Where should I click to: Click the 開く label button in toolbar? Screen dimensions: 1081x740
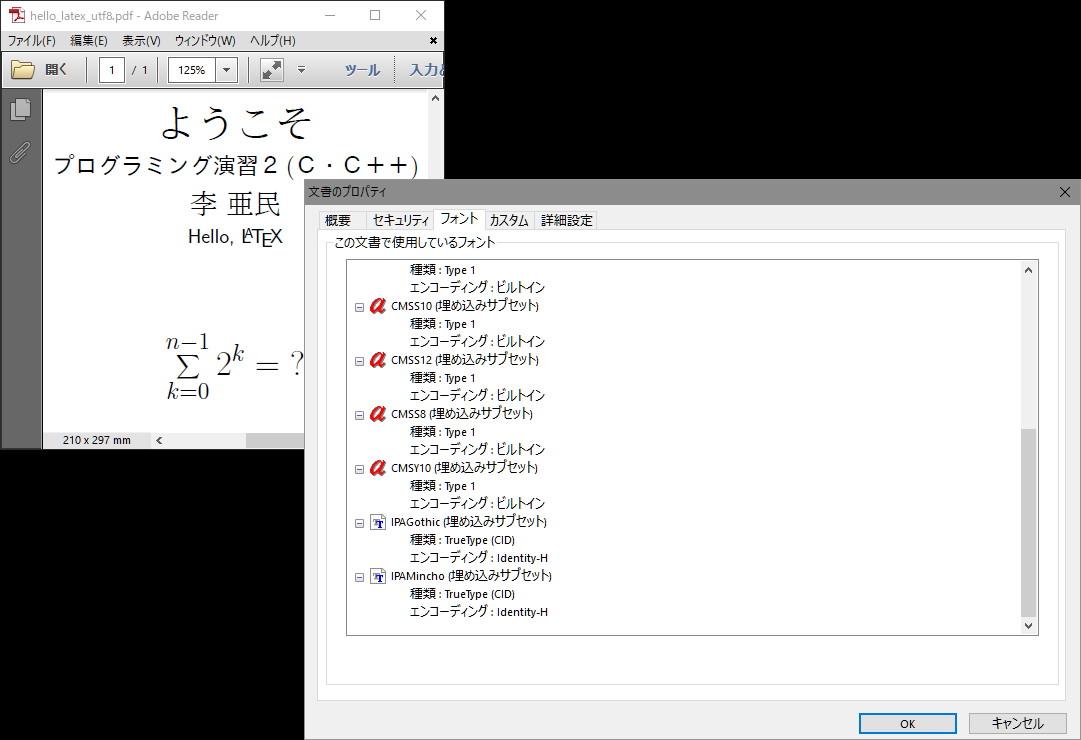tap(56, 70)
